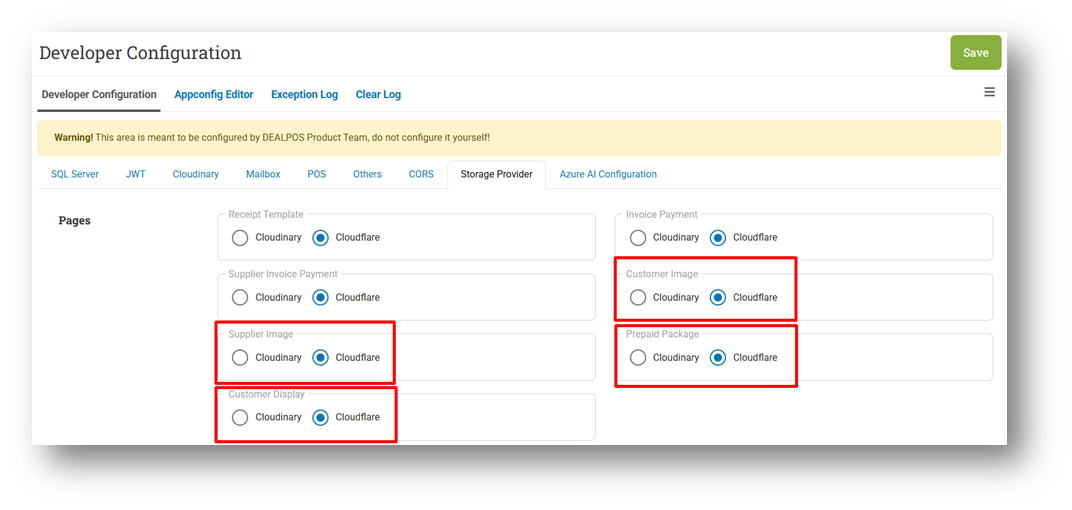Click the 'Customer Display' group label
The width and height of the screenshot is (1072, 510).
(x=267, y=394)
